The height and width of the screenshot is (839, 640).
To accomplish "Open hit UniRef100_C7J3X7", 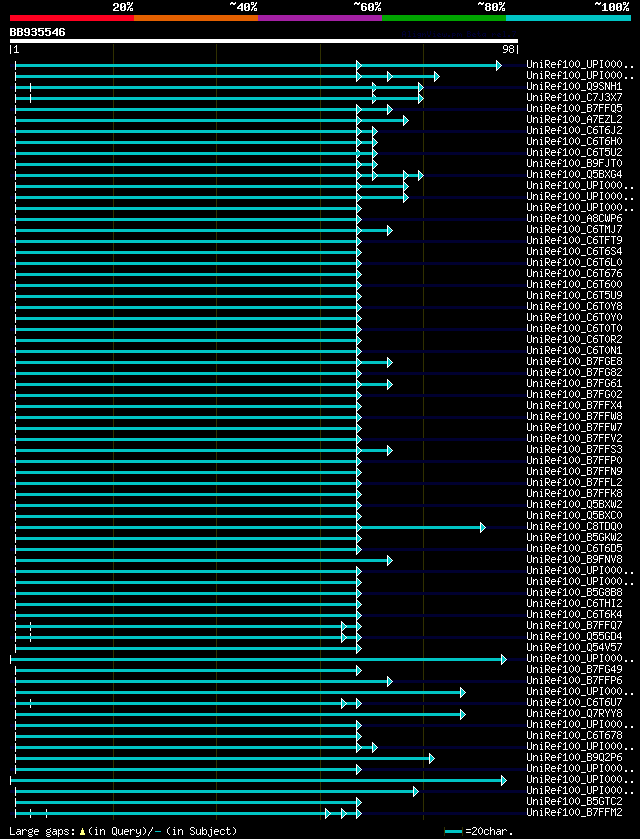I will click(x=574, y=97).
